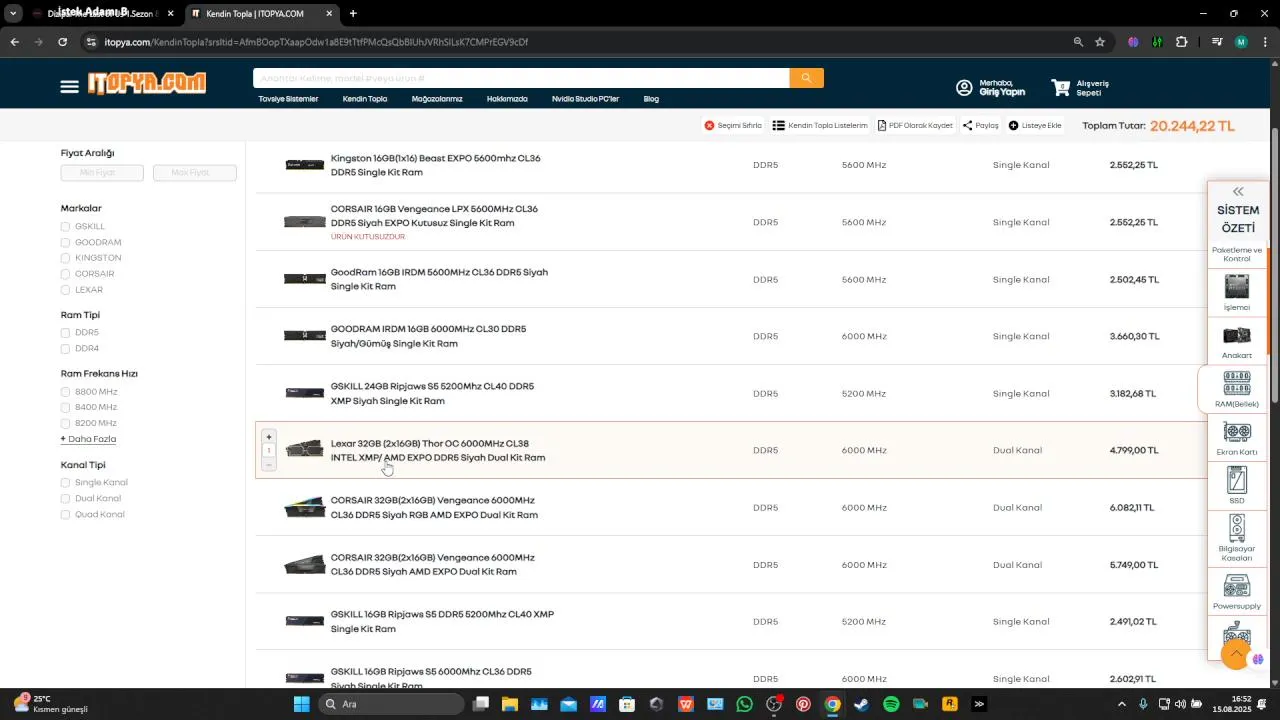Click the Paylaş share option

tap(981, 126)
